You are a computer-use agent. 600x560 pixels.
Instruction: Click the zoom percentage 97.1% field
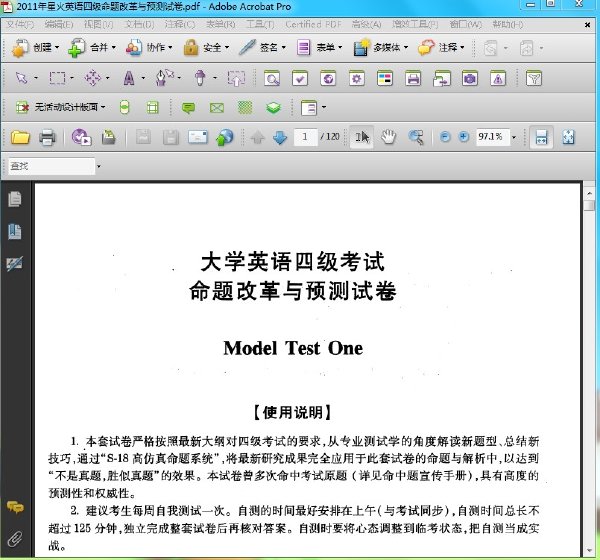point(493,137)
